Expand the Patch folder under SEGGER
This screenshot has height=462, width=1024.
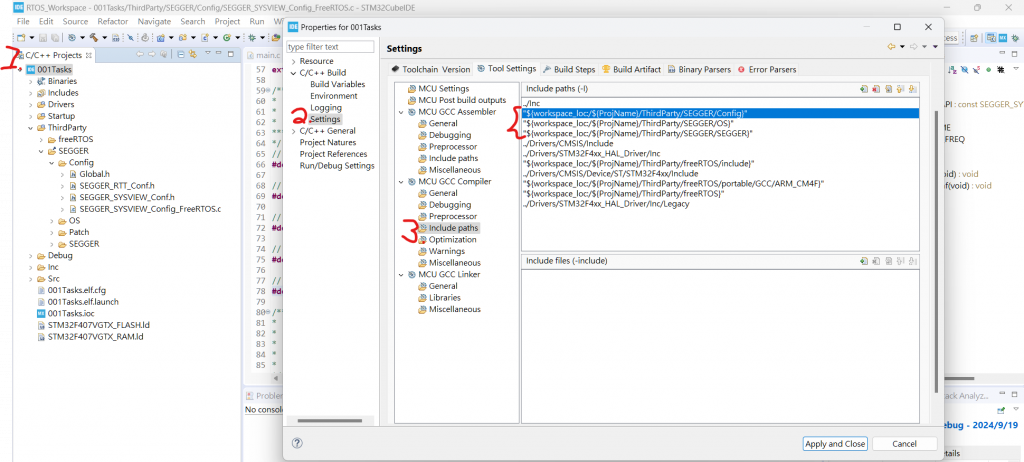[x=52, y=233]
